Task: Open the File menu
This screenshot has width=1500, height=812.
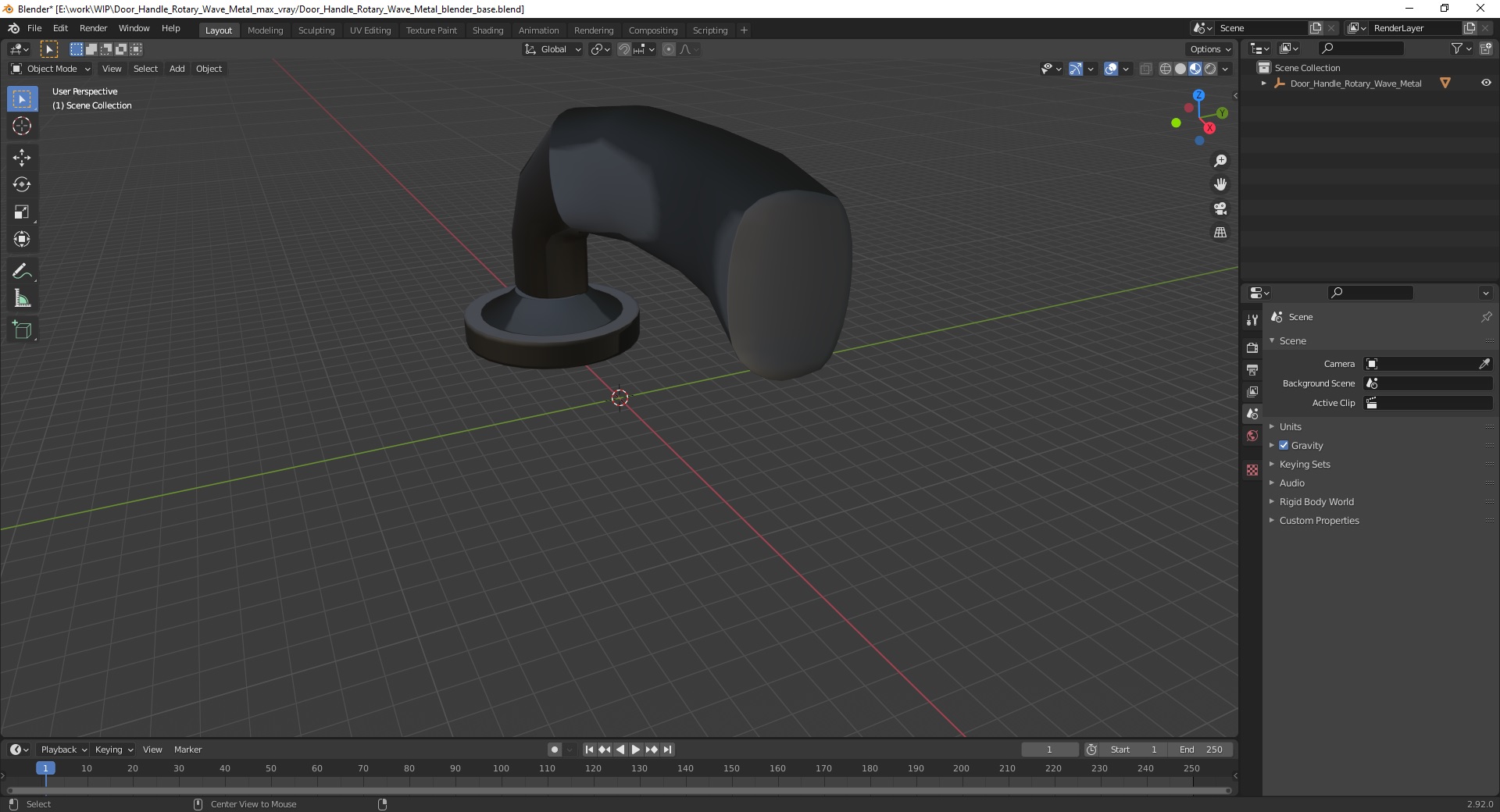Action: (34, 28)
